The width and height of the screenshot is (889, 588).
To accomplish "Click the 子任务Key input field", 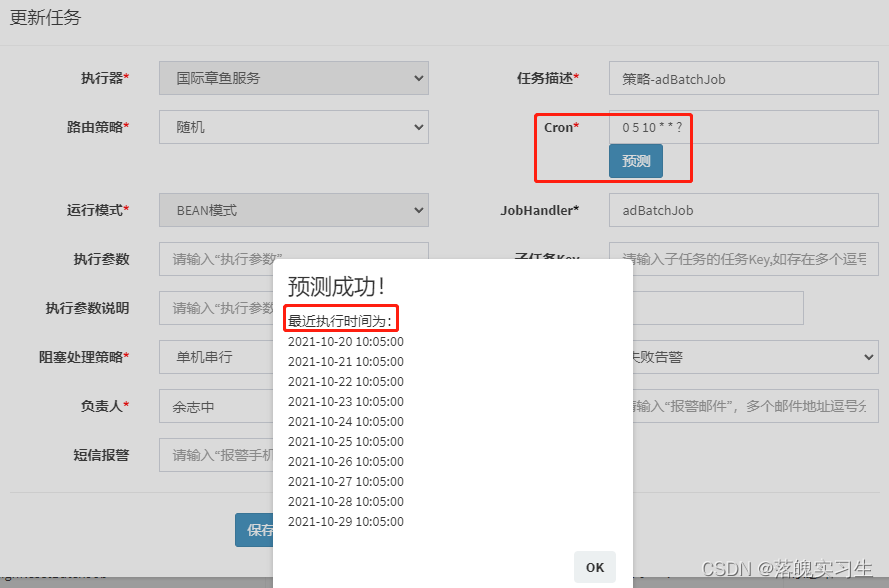I will (743, 259).
